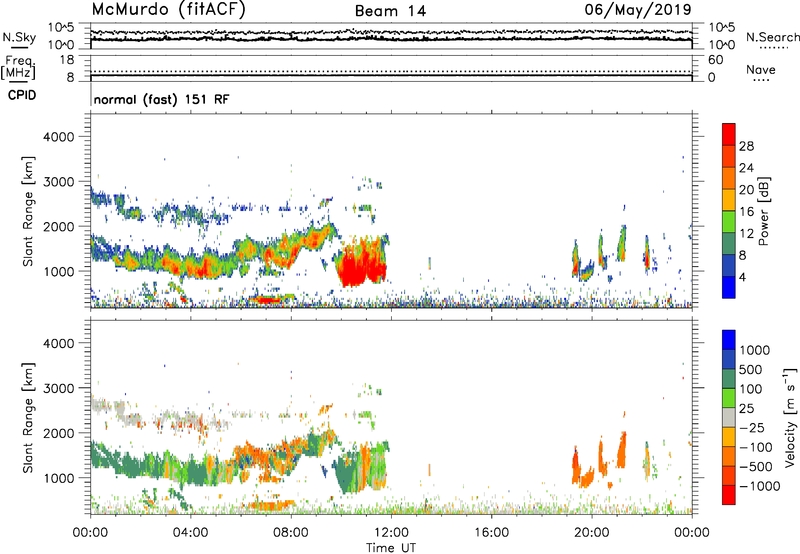Click the 10^5 label on the right noise axis
The image size is (800, 554).
(721, 27)
